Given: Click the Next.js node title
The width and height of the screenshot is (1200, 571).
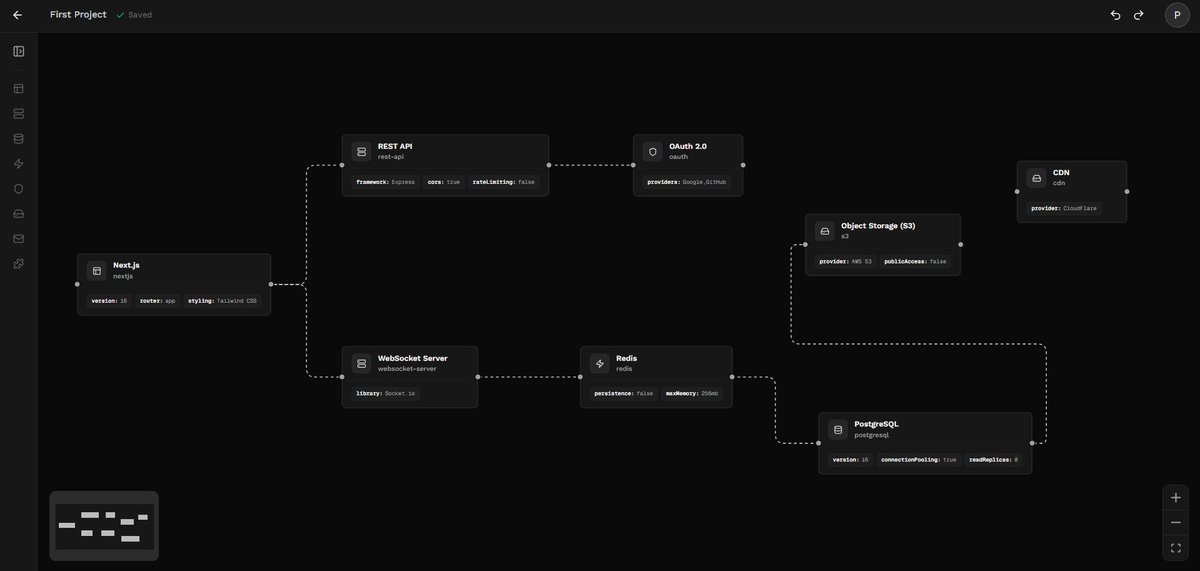Looking at the screenshot, I should [x=126, y=265].
